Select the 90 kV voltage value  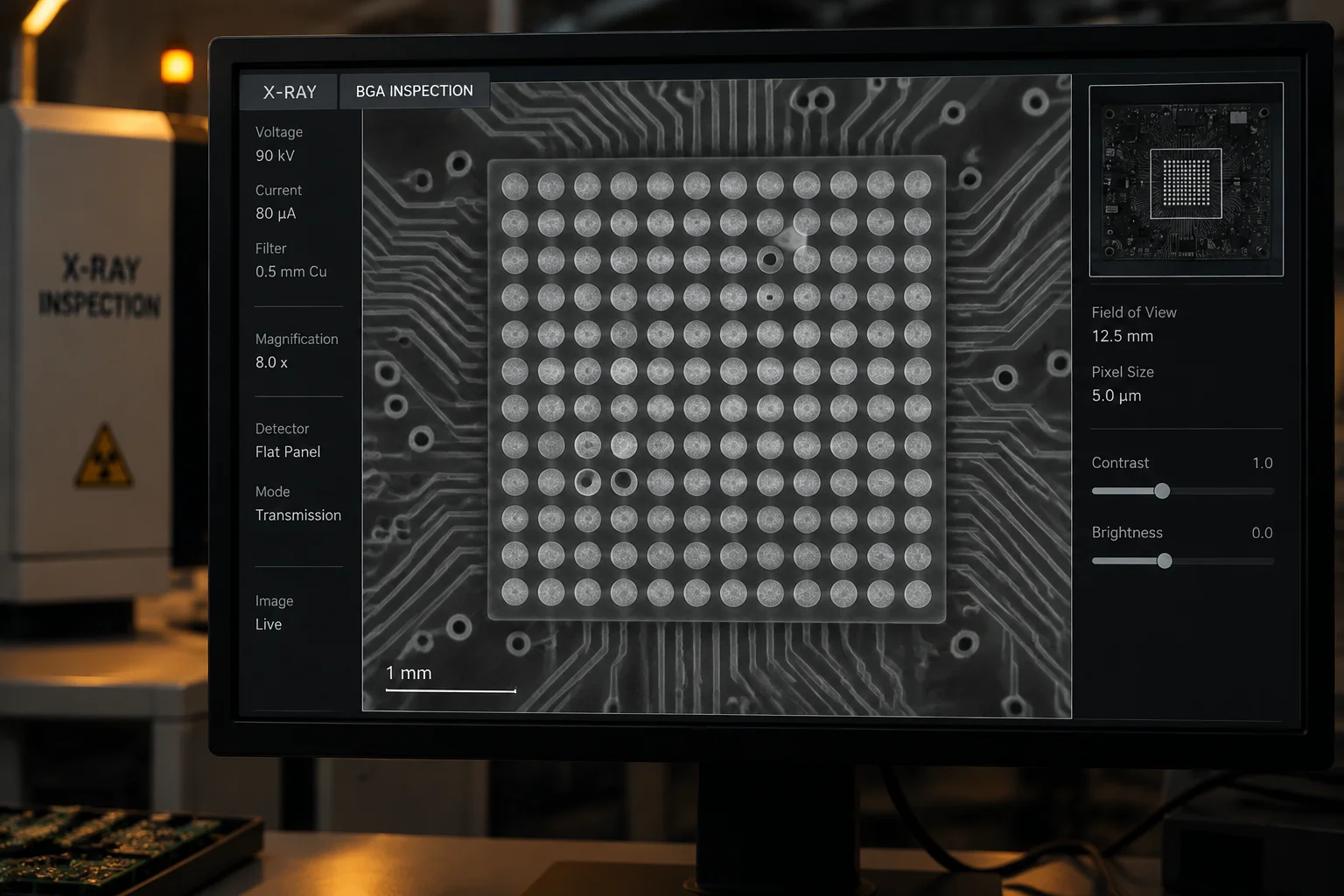275,156
